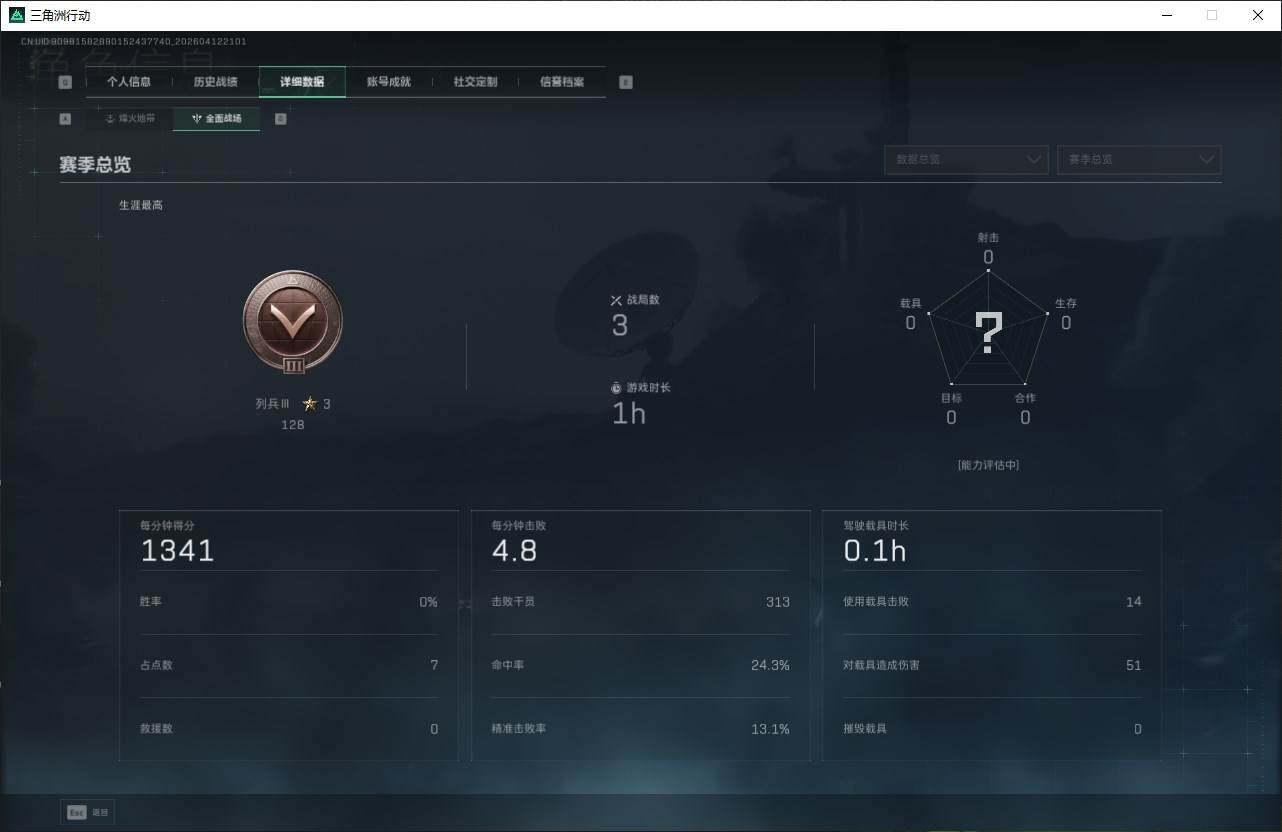Click the 射击 radar axis label
This screenshot has height=832, width=1282.
[988, 238]
